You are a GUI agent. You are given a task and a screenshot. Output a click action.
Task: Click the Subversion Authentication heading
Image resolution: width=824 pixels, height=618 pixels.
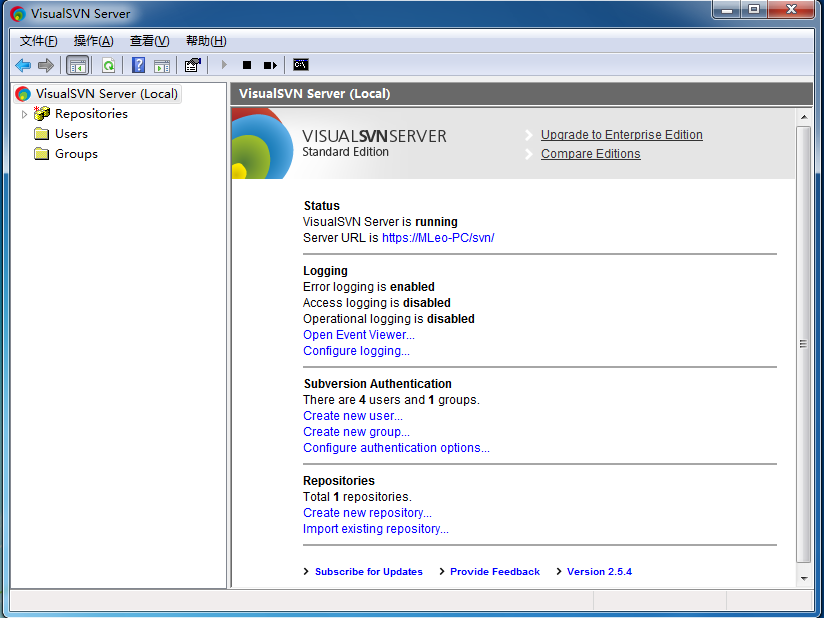coord(378,384)
